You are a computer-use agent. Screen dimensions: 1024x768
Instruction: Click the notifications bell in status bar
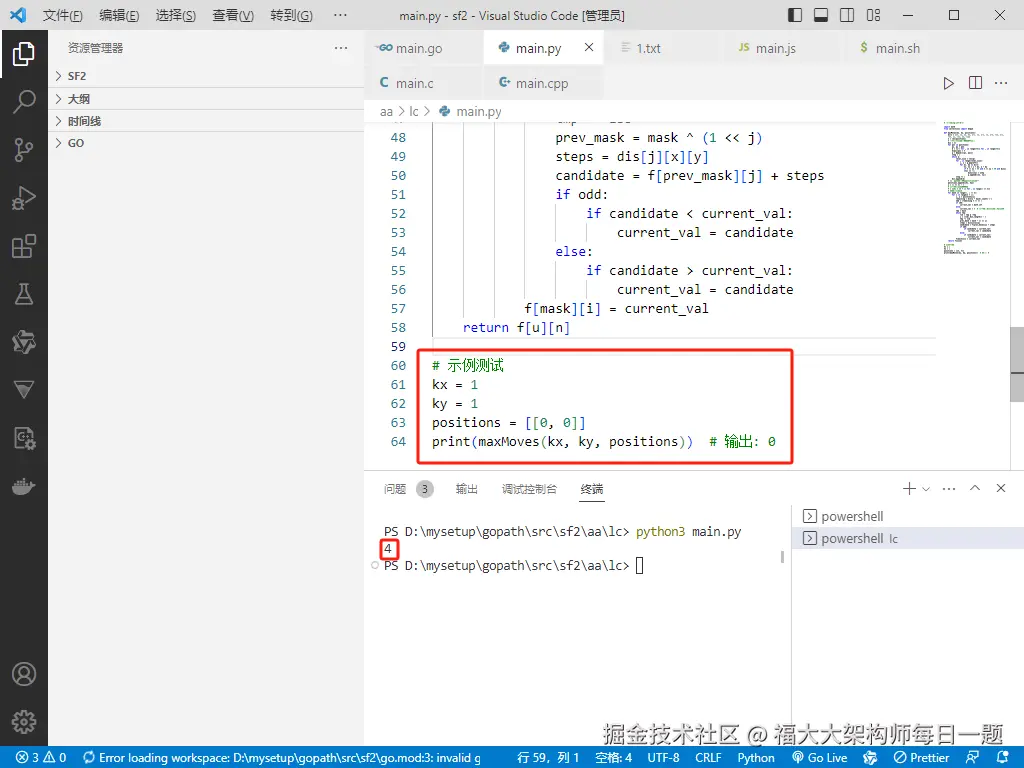(1004, 757)
